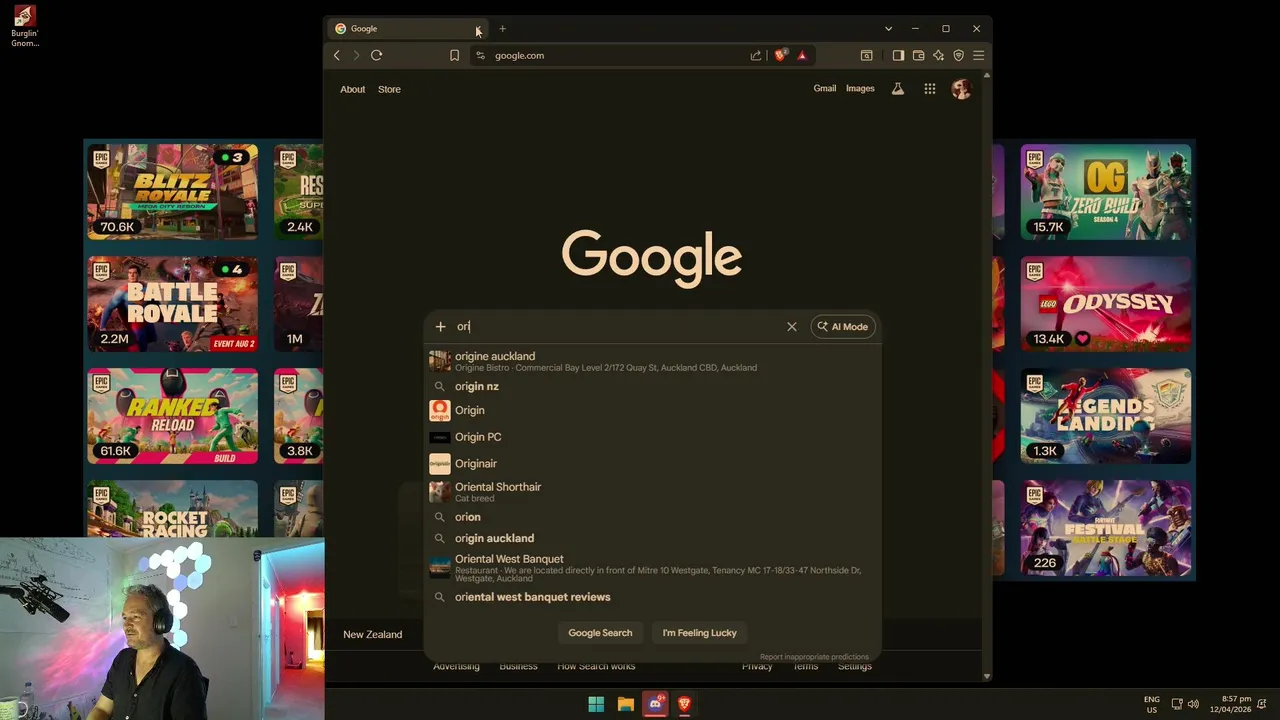The height and width of the screenshot is (720, 1280).
Task: Open Ranked Reload tile in background window
Action: click(x=172, y=415)
